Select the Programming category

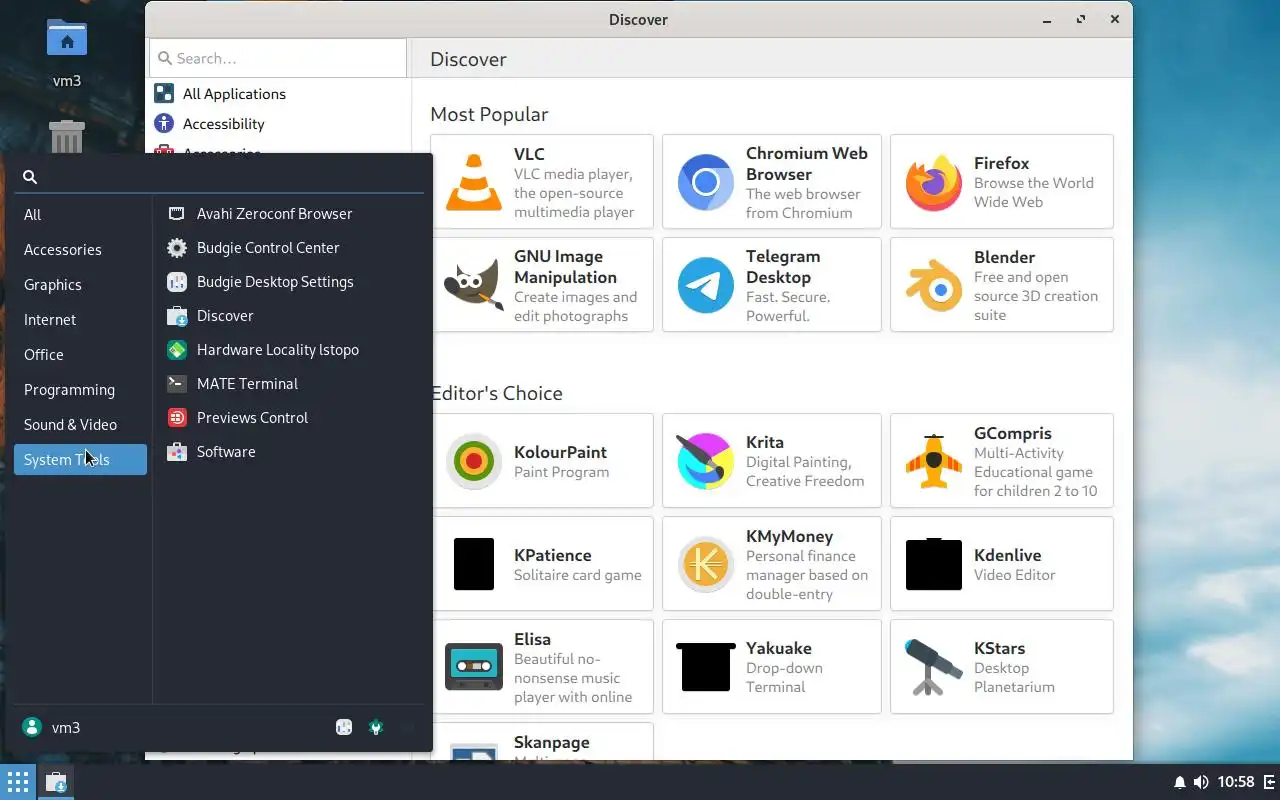80,389
